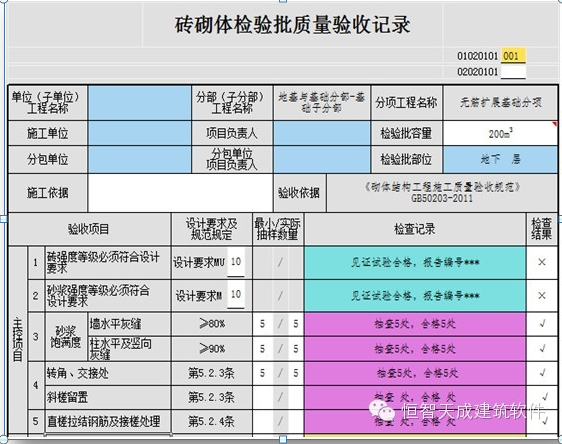Click the top center selection handle

pyautogui.click(x=283, y=1)
